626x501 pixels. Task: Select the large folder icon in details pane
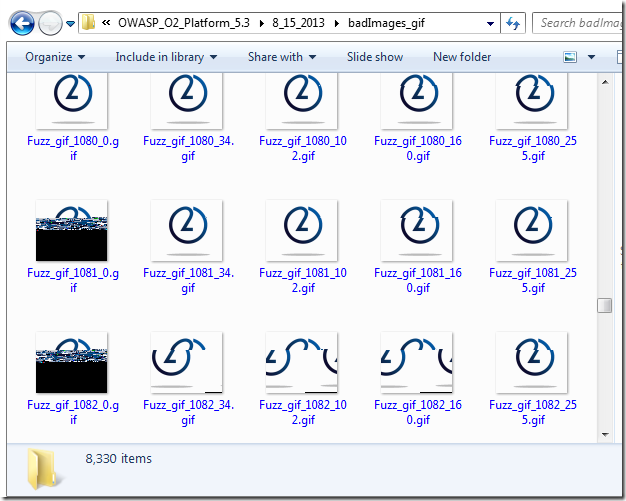[x=42, y=466]
